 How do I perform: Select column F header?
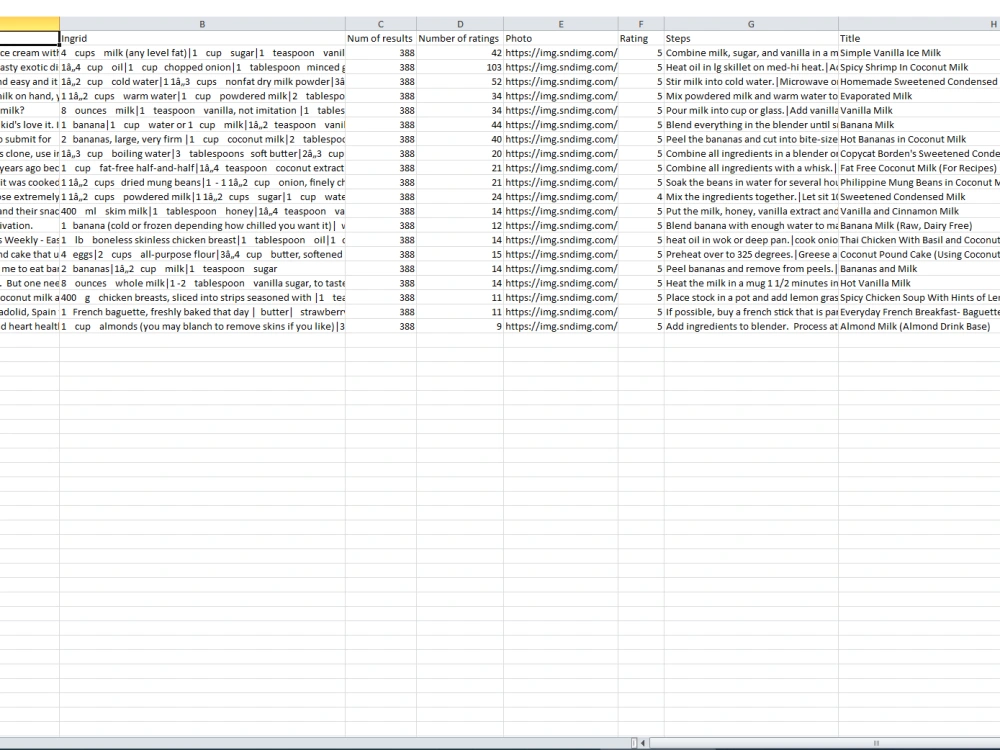click(x=641, y=24)
